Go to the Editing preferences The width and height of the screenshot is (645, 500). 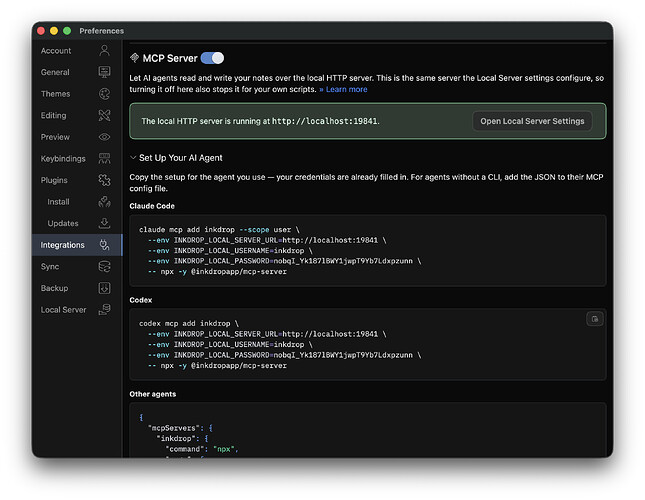click(x=77, y=115)
